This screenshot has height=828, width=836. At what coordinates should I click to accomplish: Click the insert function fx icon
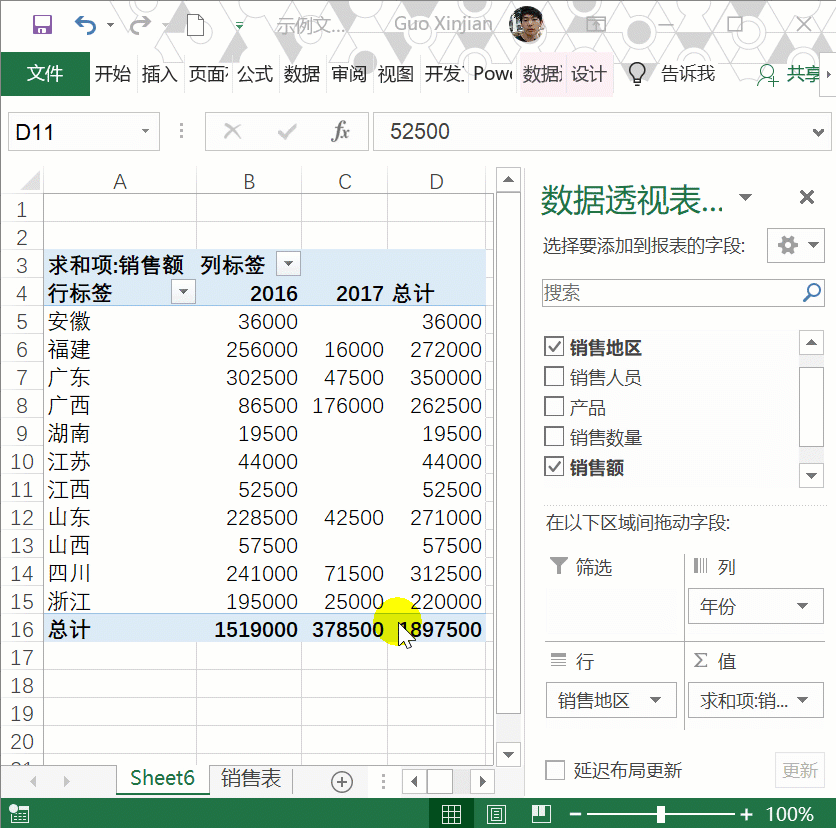click(340, 131)
